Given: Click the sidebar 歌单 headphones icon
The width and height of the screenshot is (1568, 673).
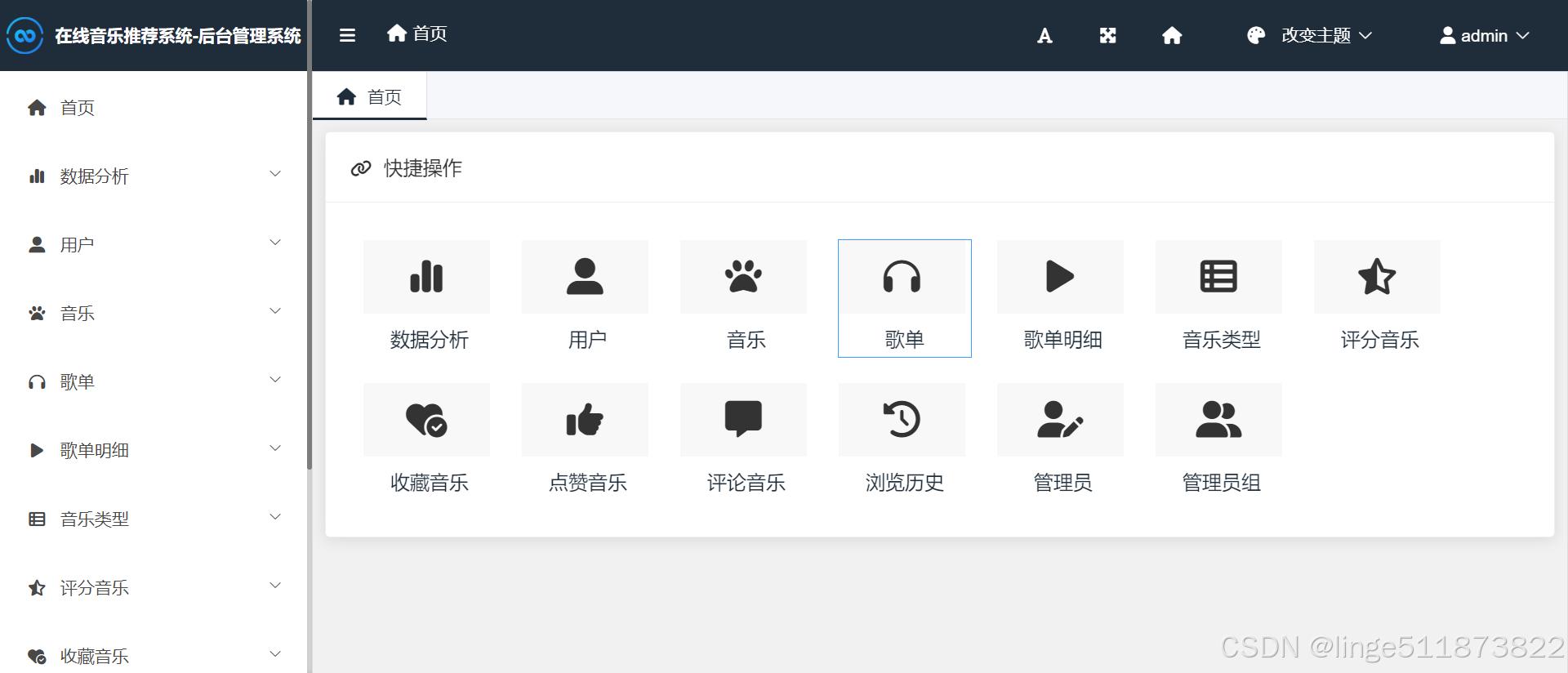Looking at the screenshot, I should (x=37, y=382).
